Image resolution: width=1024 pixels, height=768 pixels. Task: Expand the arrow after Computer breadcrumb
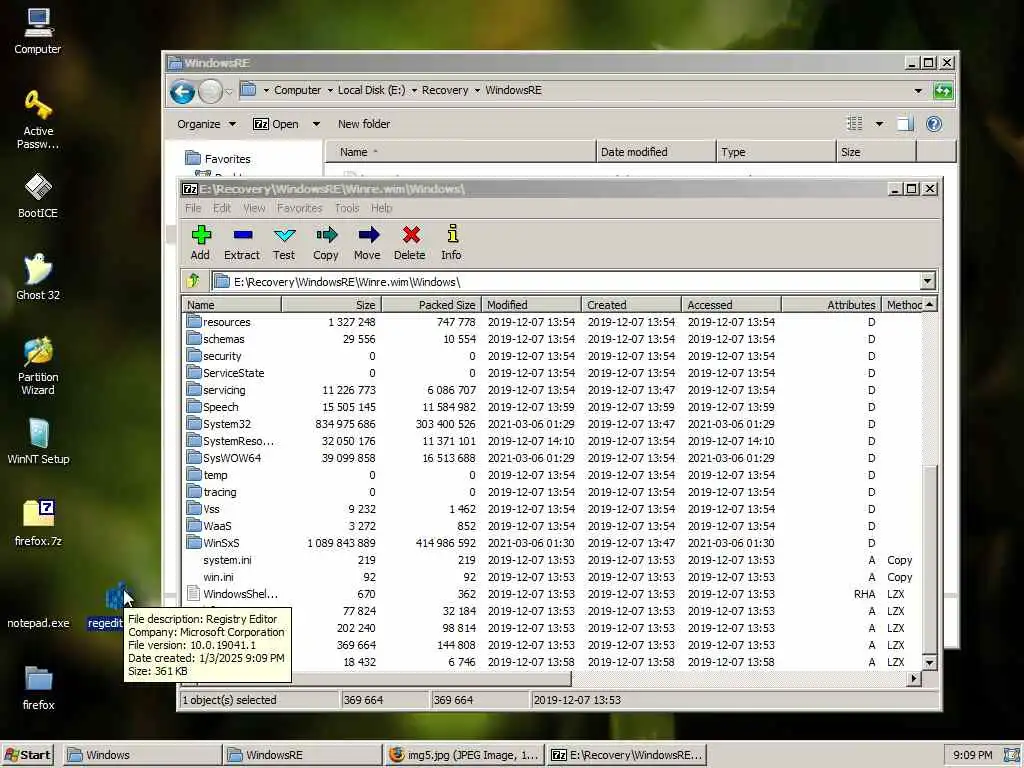(330, 91)
